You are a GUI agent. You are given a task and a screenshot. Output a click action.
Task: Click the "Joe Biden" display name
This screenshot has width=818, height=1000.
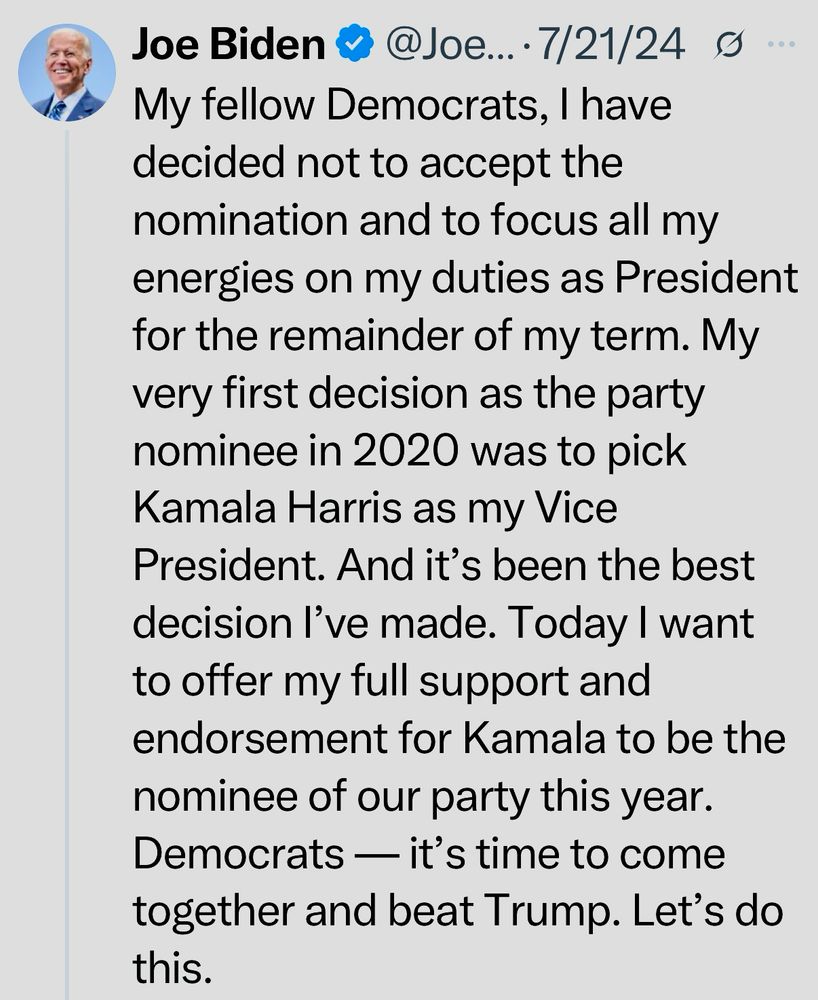click(229, 43)
